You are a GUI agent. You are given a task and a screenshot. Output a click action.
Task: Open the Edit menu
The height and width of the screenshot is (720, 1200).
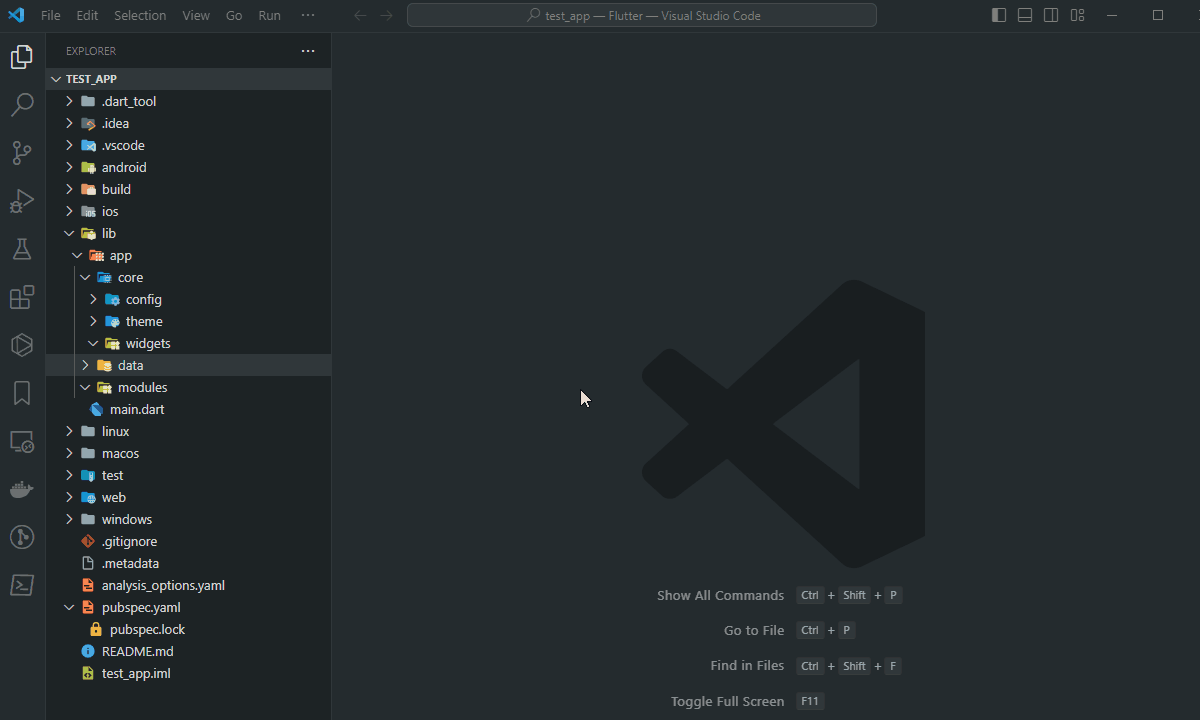(87, 15)
